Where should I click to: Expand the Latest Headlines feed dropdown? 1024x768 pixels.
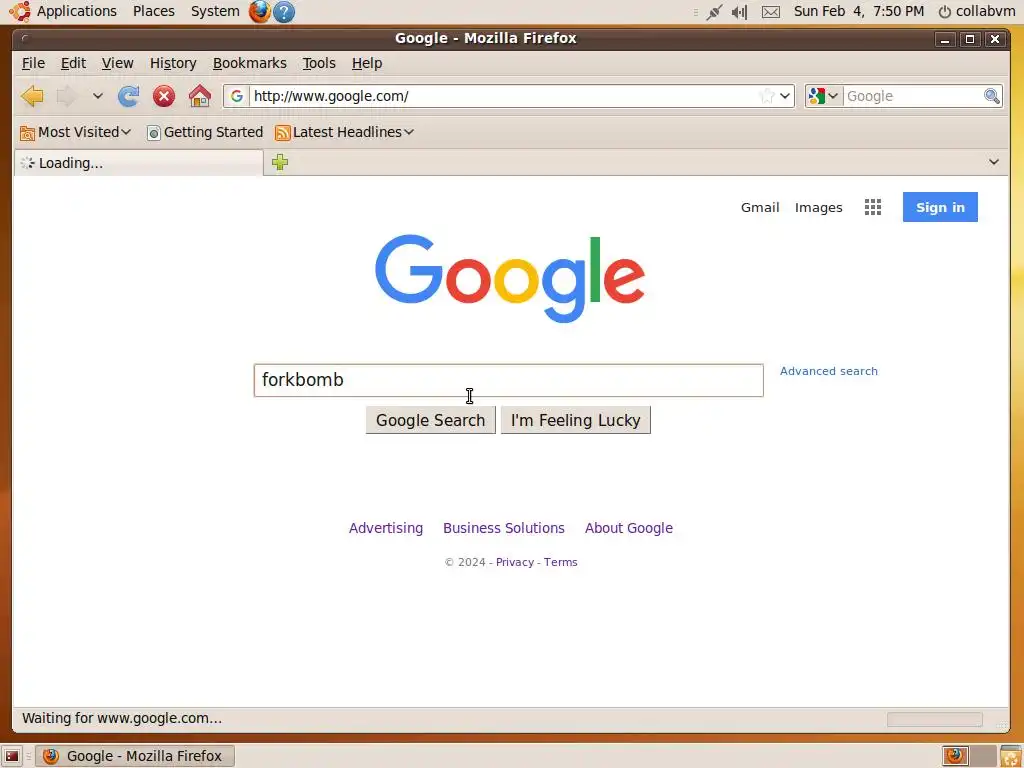(344, 132)
